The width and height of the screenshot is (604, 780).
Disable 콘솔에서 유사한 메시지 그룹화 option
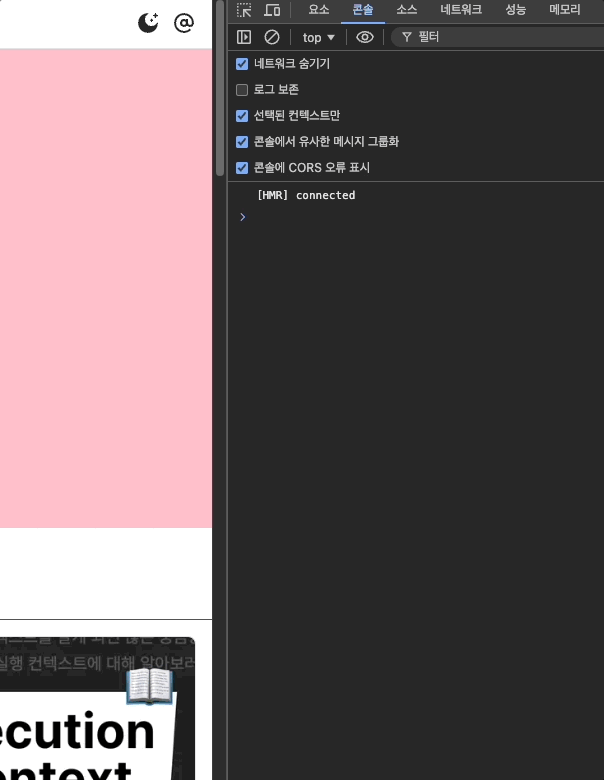pyautogui.click(x=242, y=142)
